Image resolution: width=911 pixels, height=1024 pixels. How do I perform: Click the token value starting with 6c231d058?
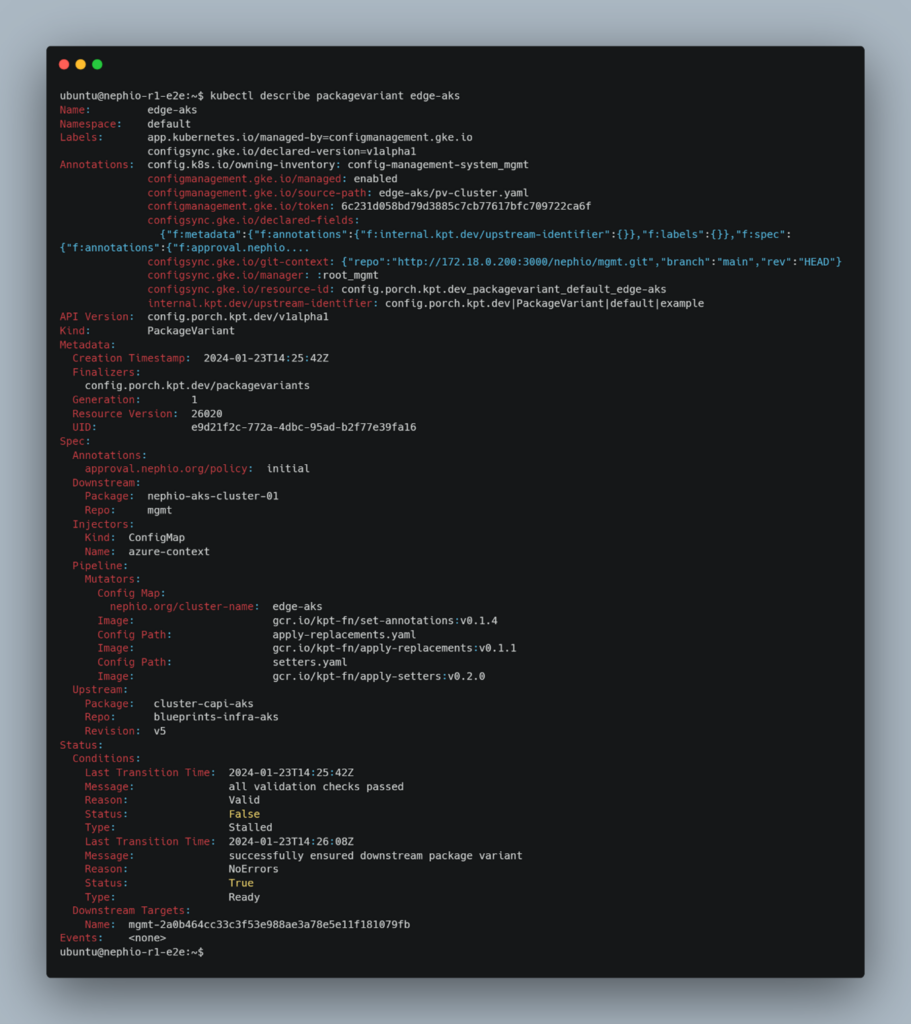coord(466,206)
